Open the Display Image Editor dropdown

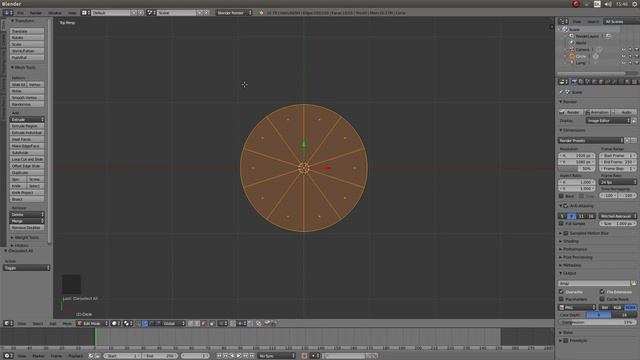608,121
